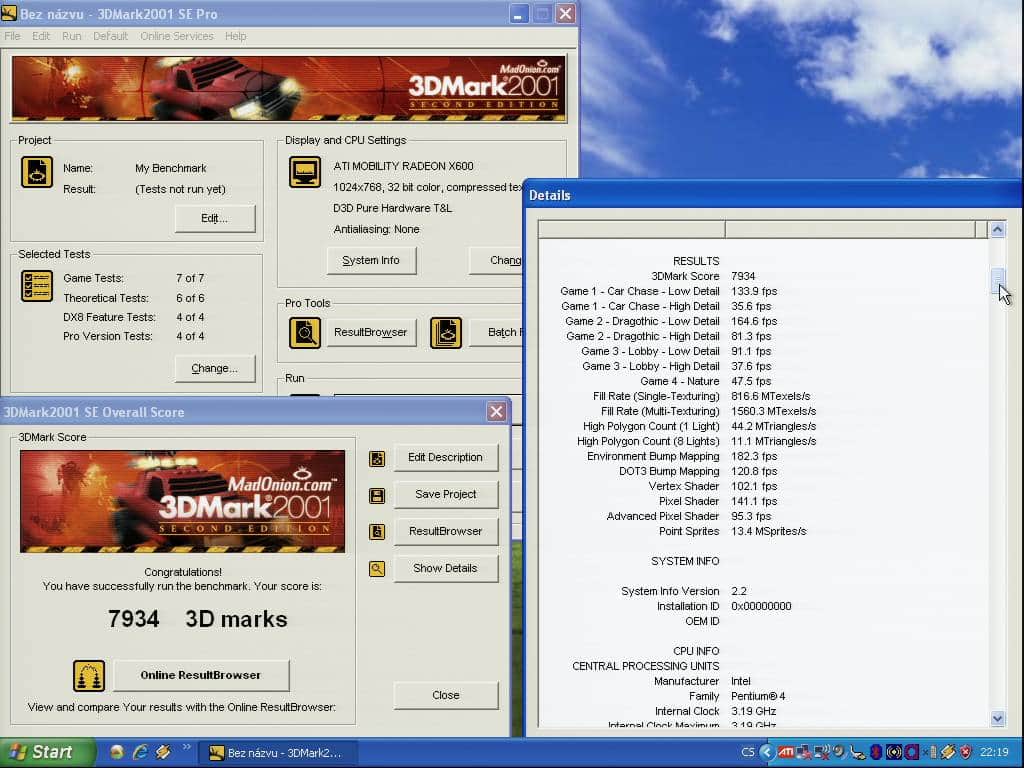
Task: Click third quick launch icon before chevron
Action: tap(163, 752)
